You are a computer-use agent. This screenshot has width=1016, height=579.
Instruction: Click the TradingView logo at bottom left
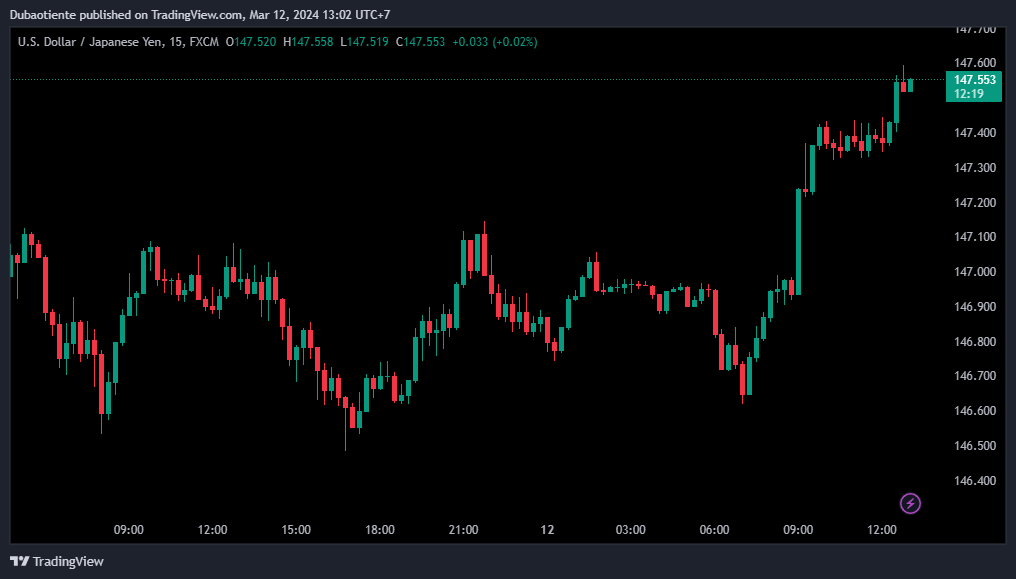[x=57, y=562]
